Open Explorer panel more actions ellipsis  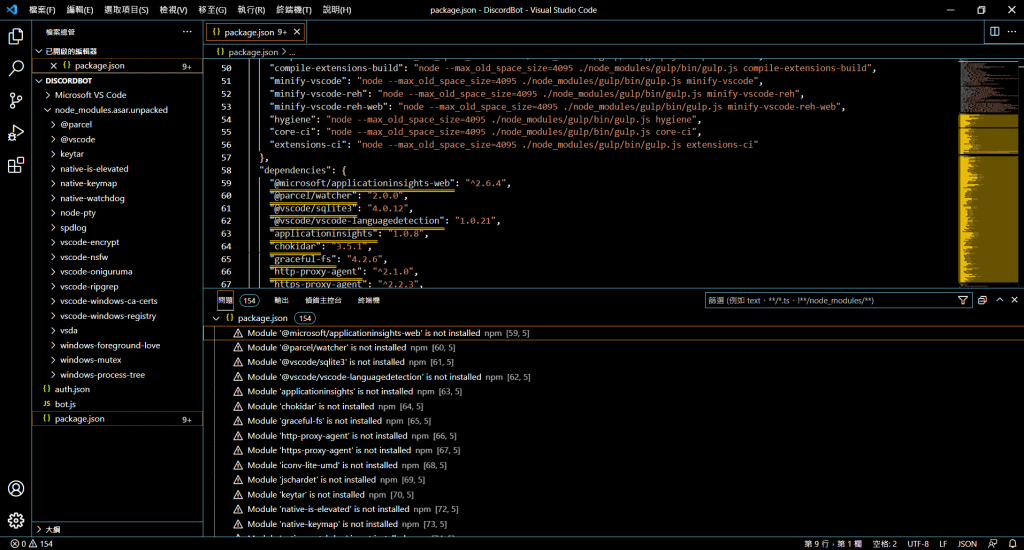(187, 31)
